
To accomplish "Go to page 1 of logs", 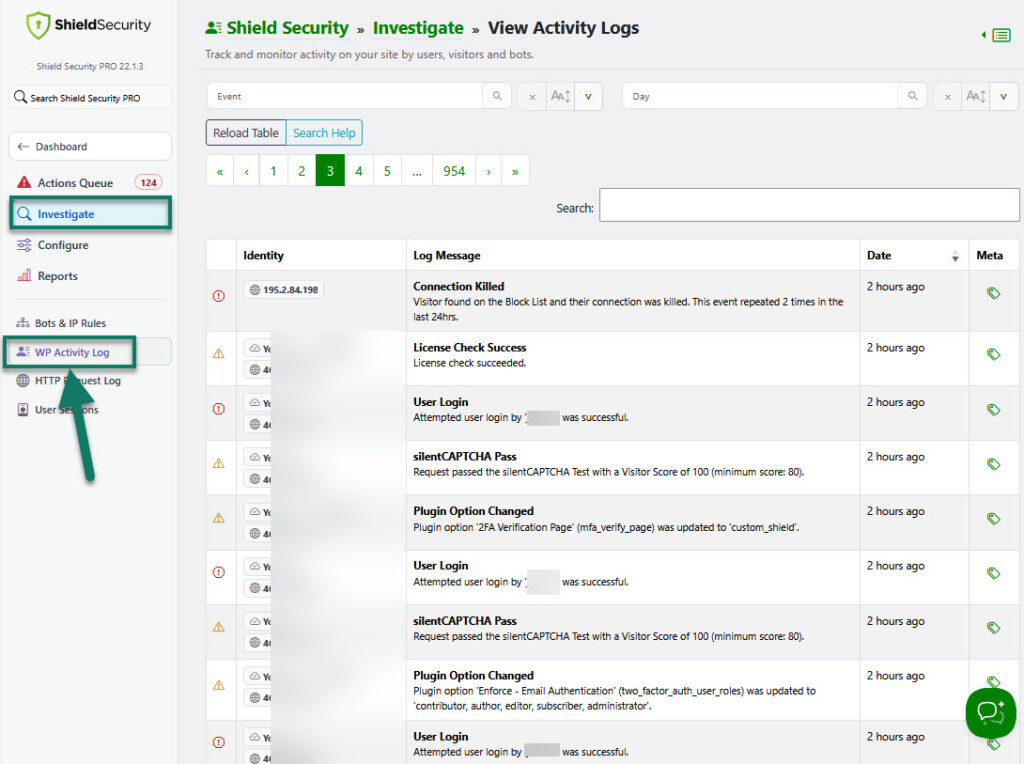I will pos(274,171).
